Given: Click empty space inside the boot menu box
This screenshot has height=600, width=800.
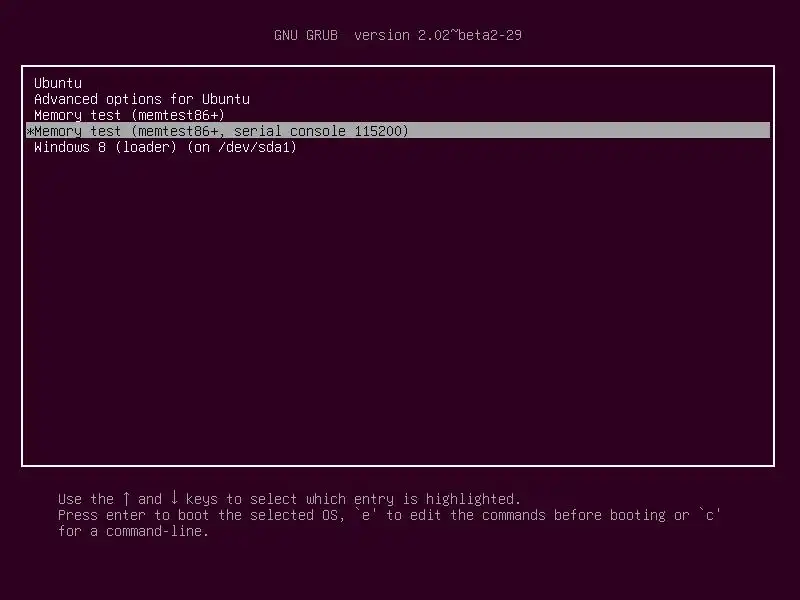Looking at the screenshot, I should pos(398,306).
